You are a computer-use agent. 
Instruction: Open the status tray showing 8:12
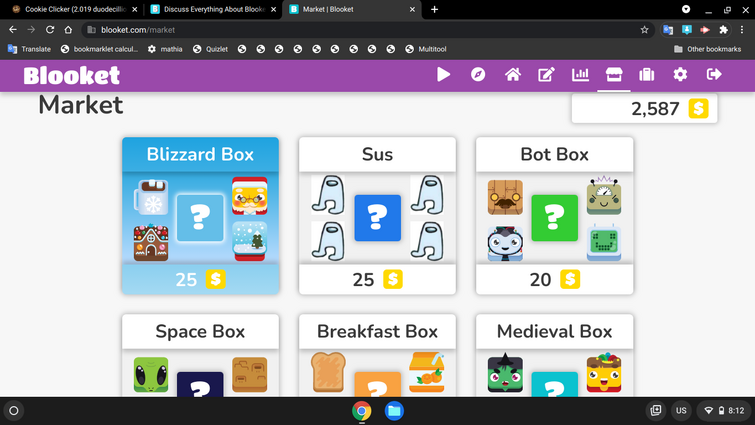pyautogui.click(x=724, y=411)
